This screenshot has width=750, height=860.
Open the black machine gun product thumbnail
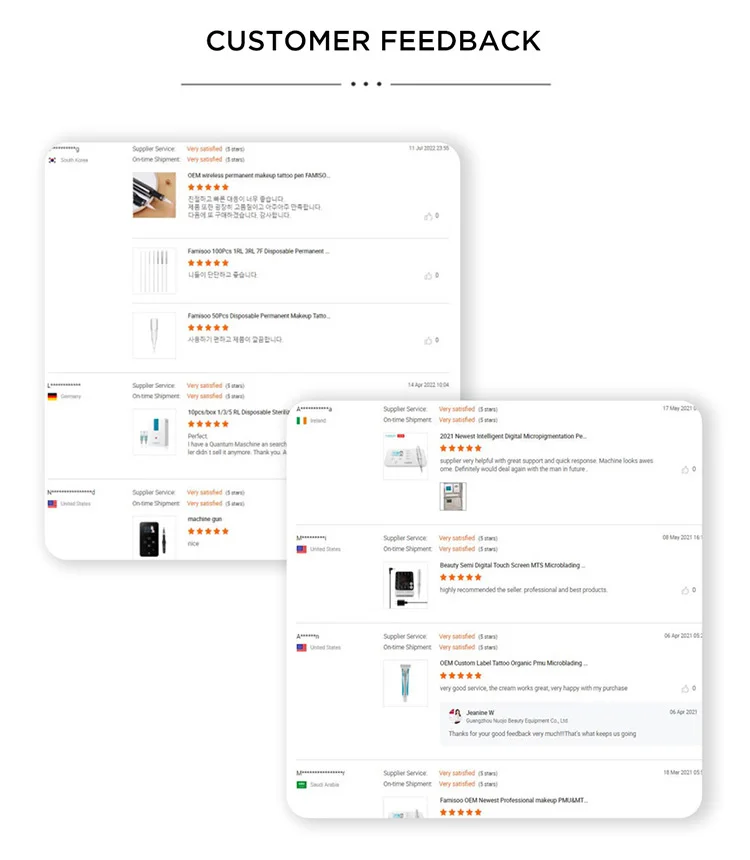tap(154, 538)
